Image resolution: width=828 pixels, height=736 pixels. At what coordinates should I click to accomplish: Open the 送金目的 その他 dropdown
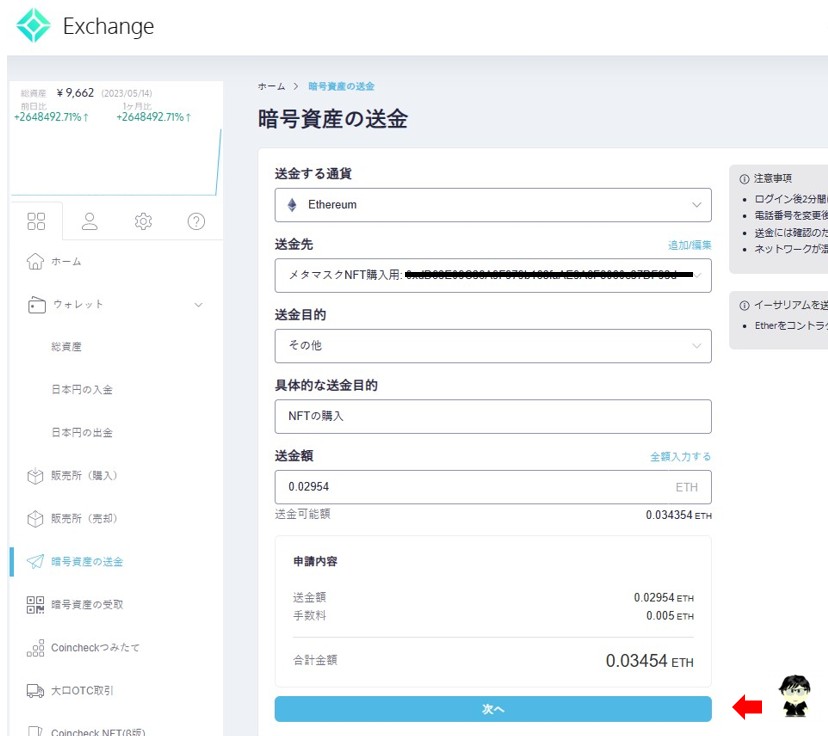(493, 346)
